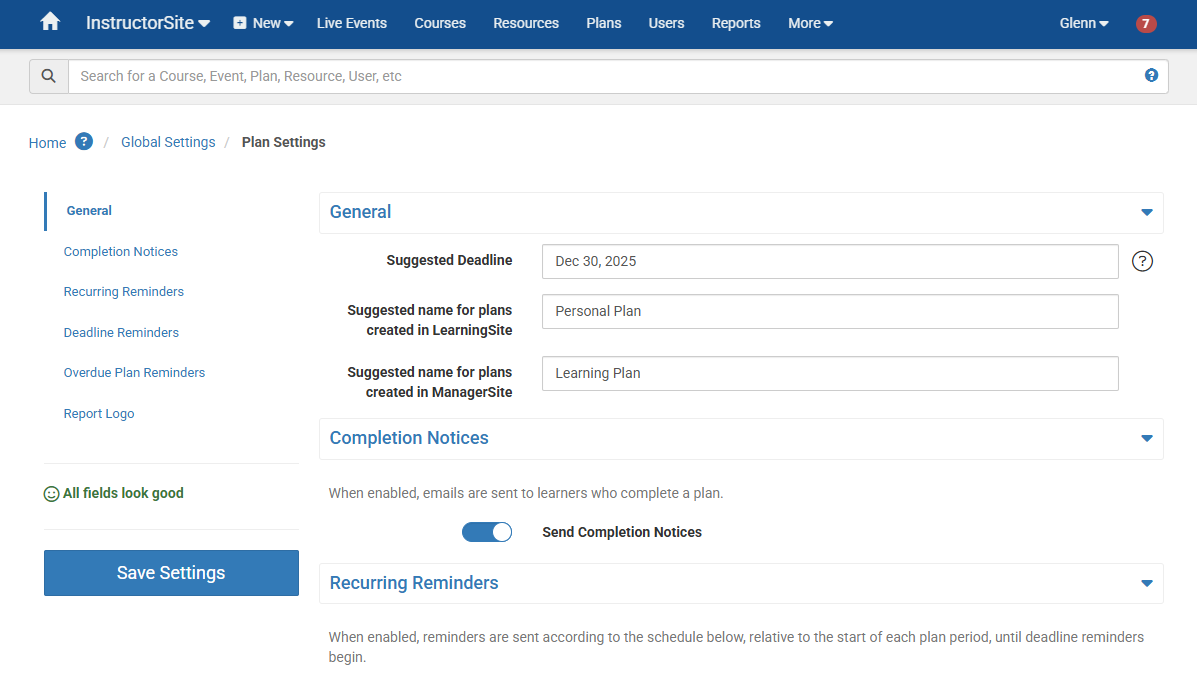This screenshot has height=682, width=1197.
Task: Jump to Deadline Reminders in the sidebar
Action: 121,332
